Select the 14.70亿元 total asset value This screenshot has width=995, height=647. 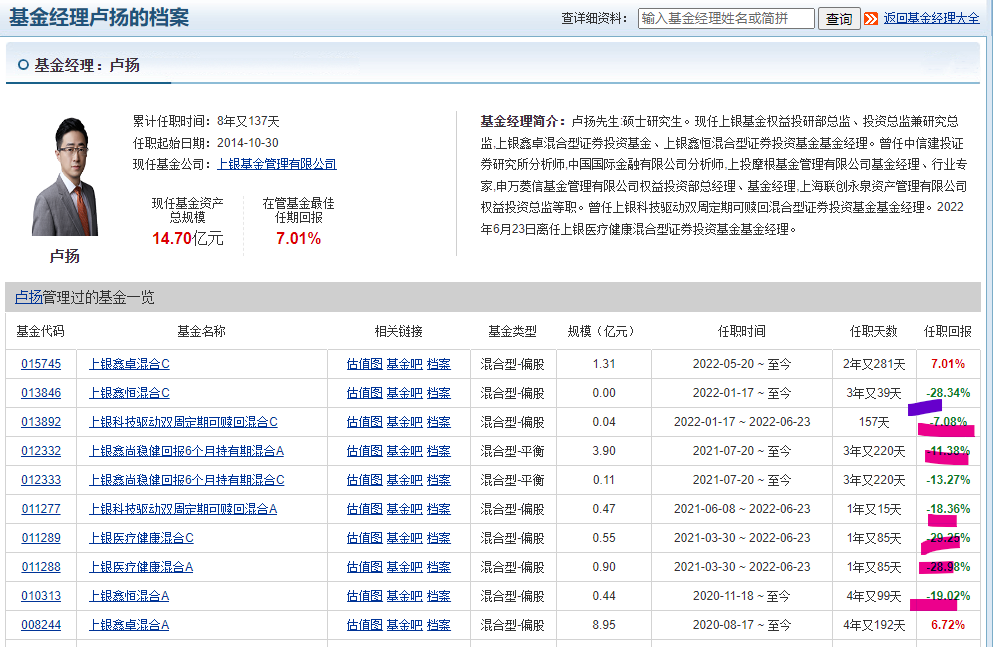(x=188, y=239)
